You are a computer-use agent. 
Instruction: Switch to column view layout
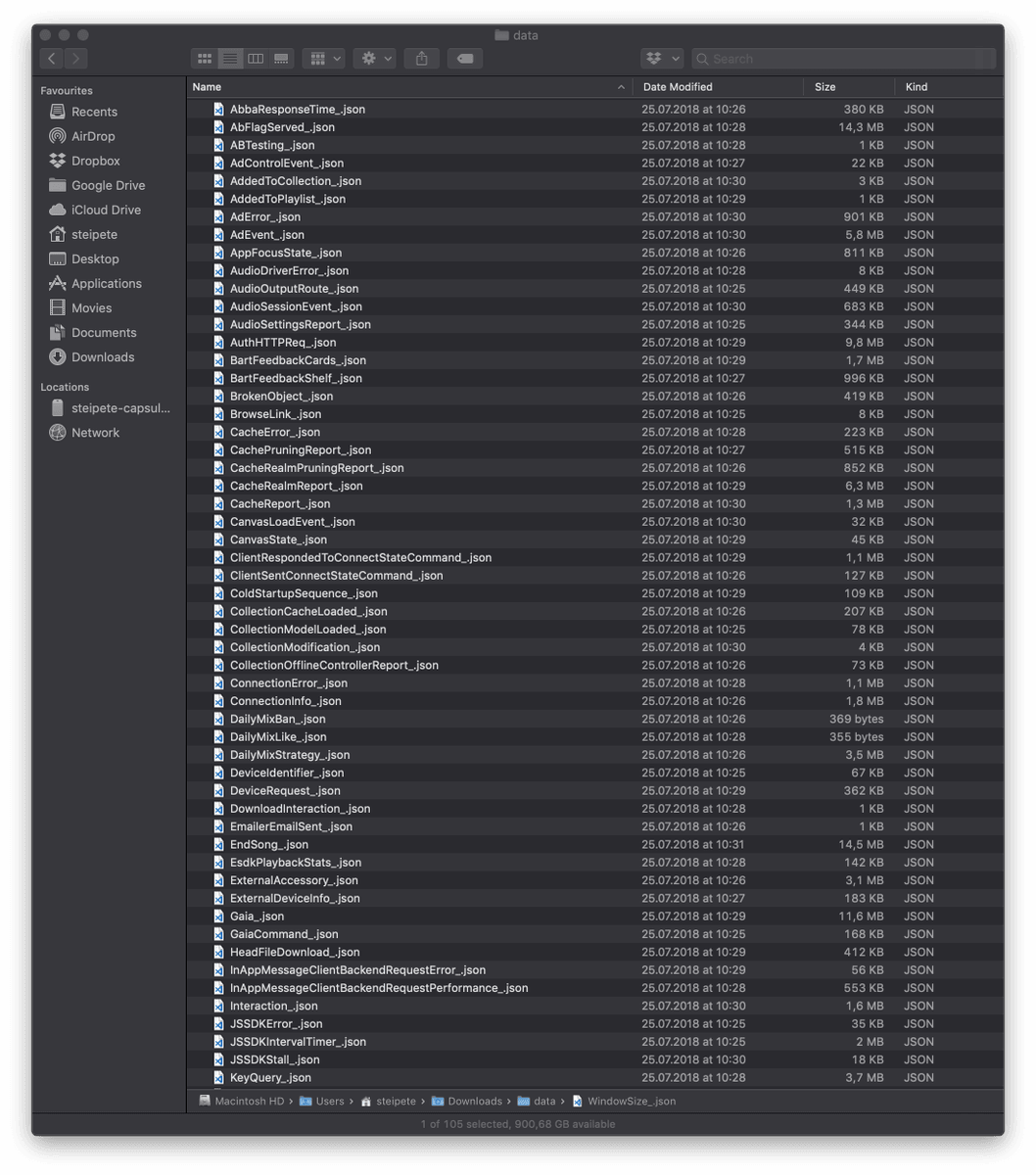[x=256, y=59]
